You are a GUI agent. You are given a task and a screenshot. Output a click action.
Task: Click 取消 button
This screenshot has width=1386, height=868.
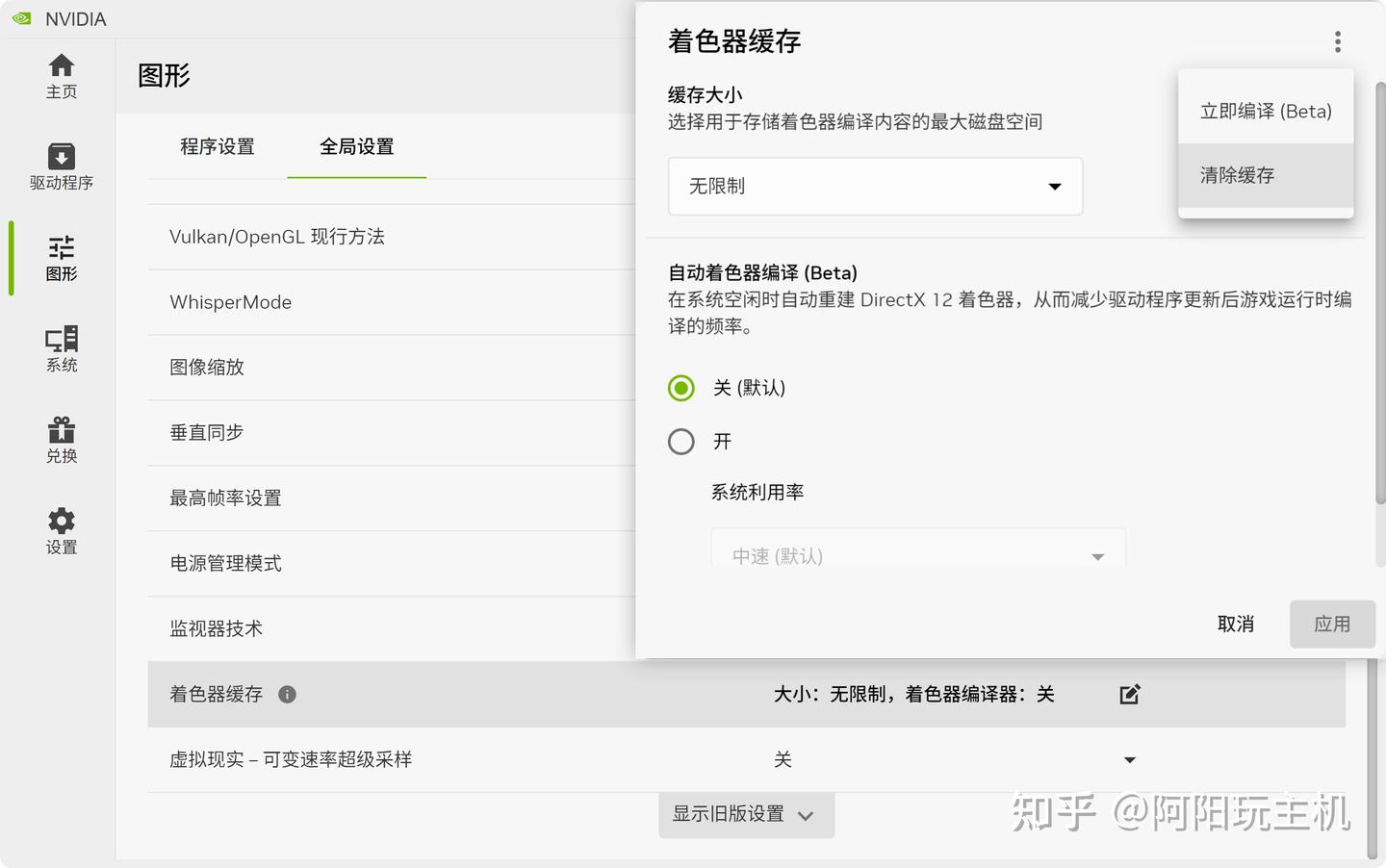point(1236,624)
